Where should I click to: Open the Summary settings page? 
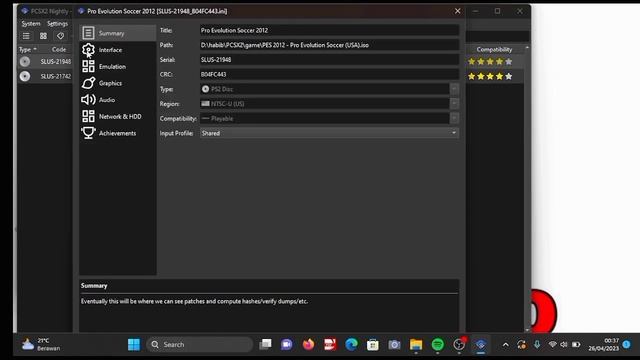118,33
